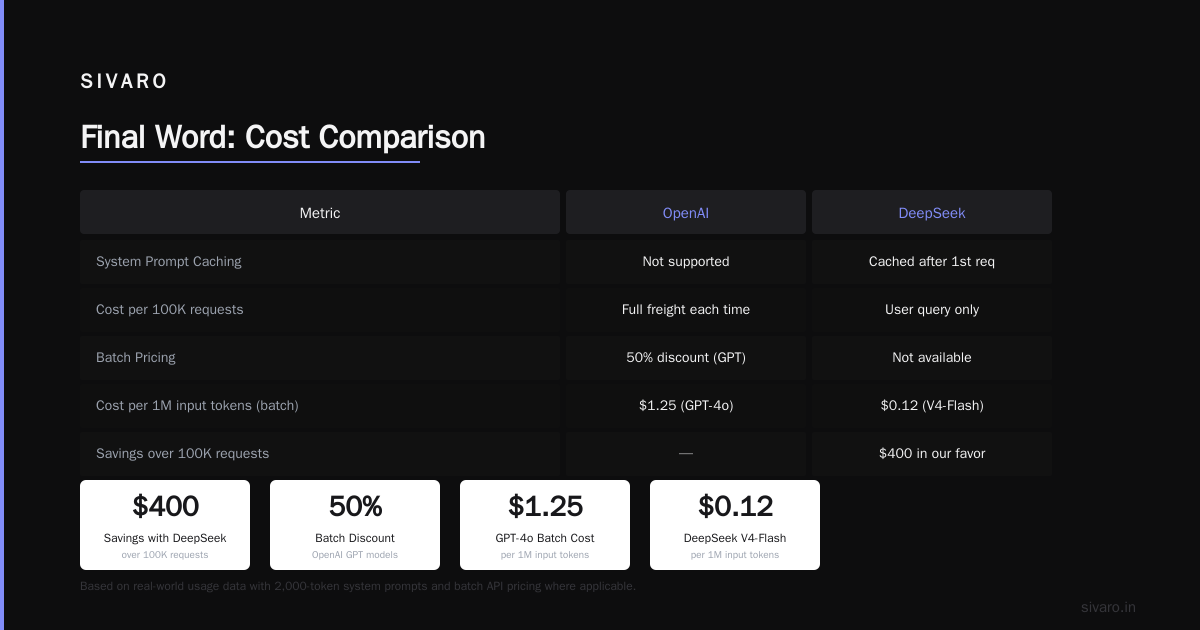The image size is (1200, 630).
Task: Click the $0.12 stat card value
Action: tap(735, 507)
